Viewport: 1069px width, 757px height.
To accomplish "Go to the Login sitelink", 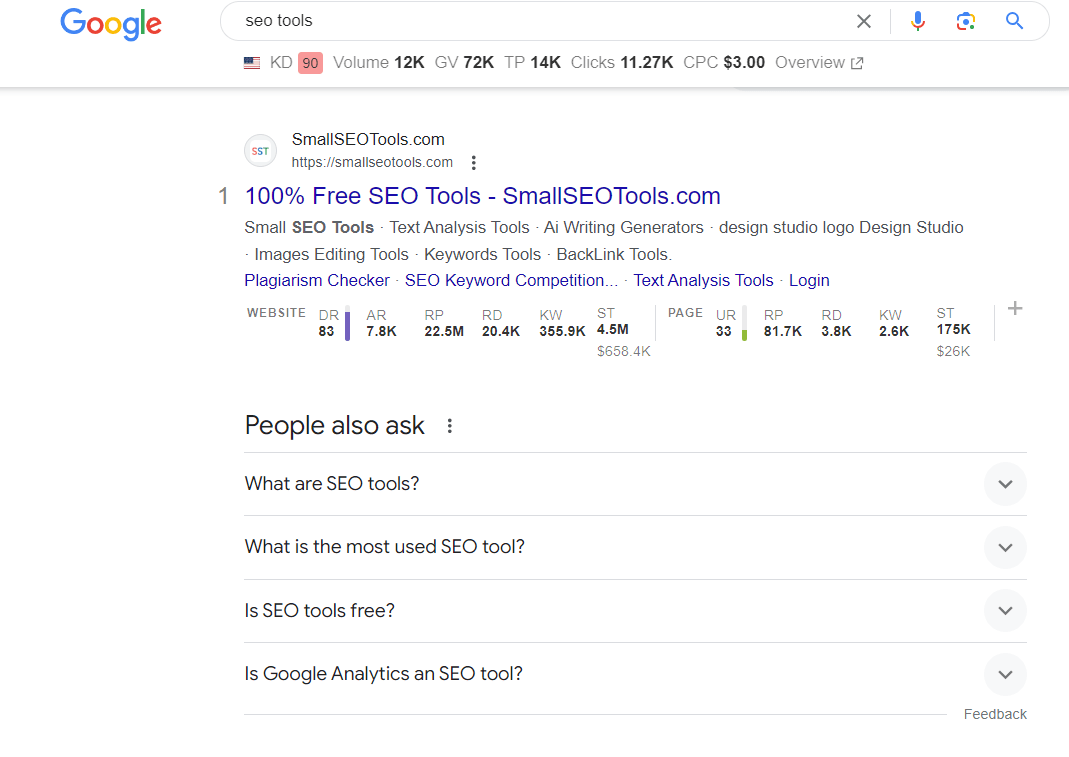I will point(809,280).
